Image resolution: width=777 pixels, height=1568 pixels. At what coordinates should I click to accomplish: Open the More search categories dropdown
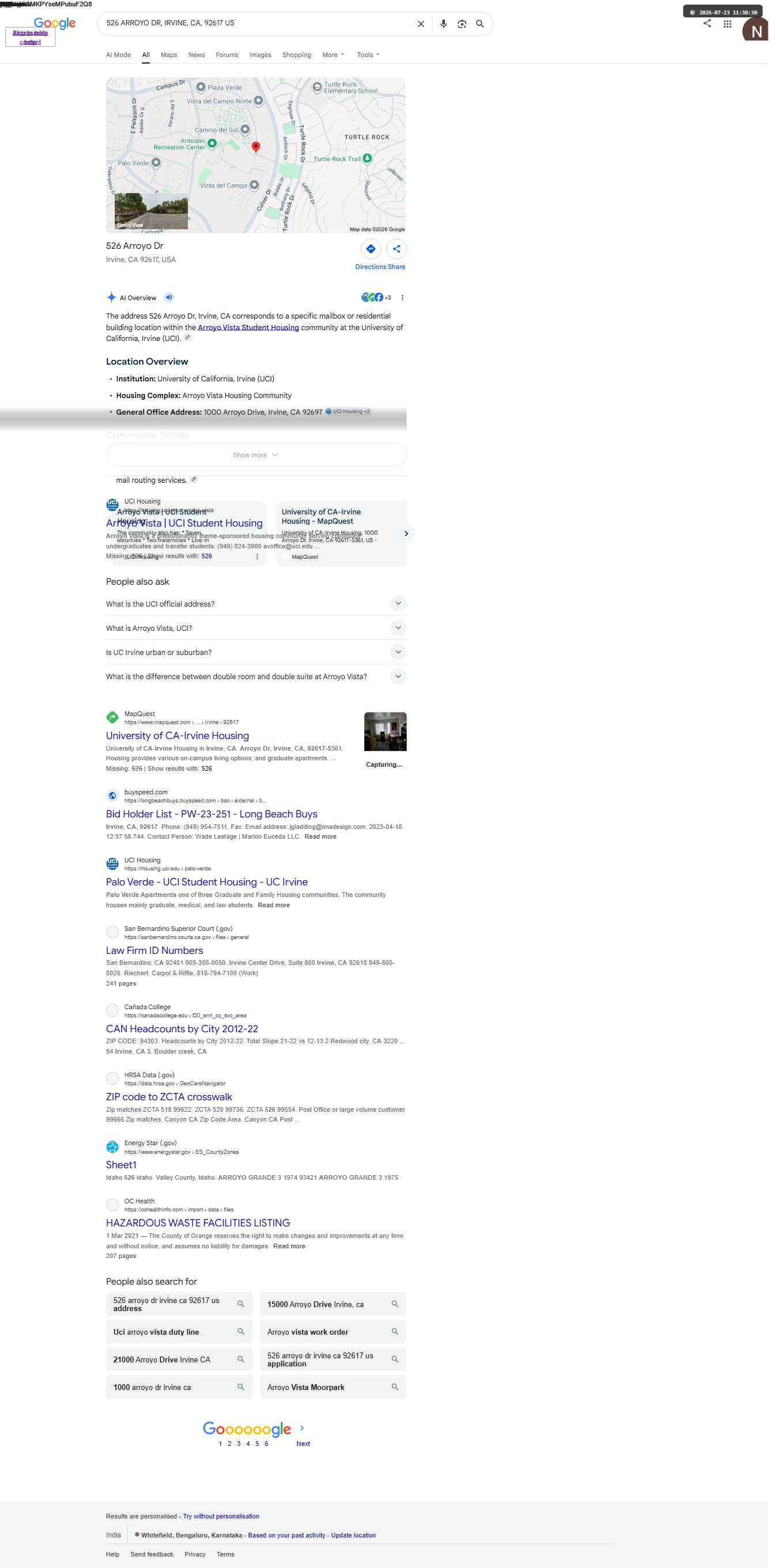point(333,55)
